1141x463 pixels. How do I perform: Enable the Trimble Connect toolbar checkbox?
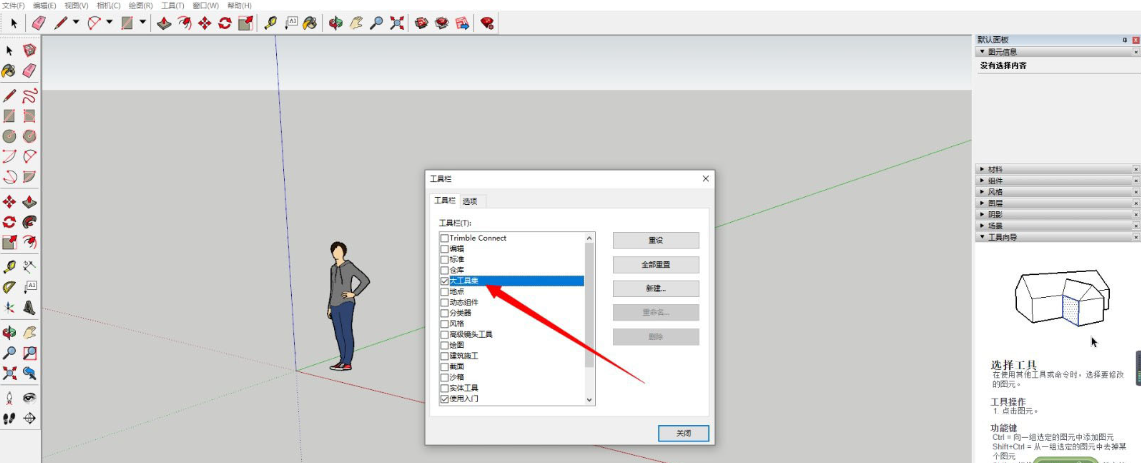(445, 238)
